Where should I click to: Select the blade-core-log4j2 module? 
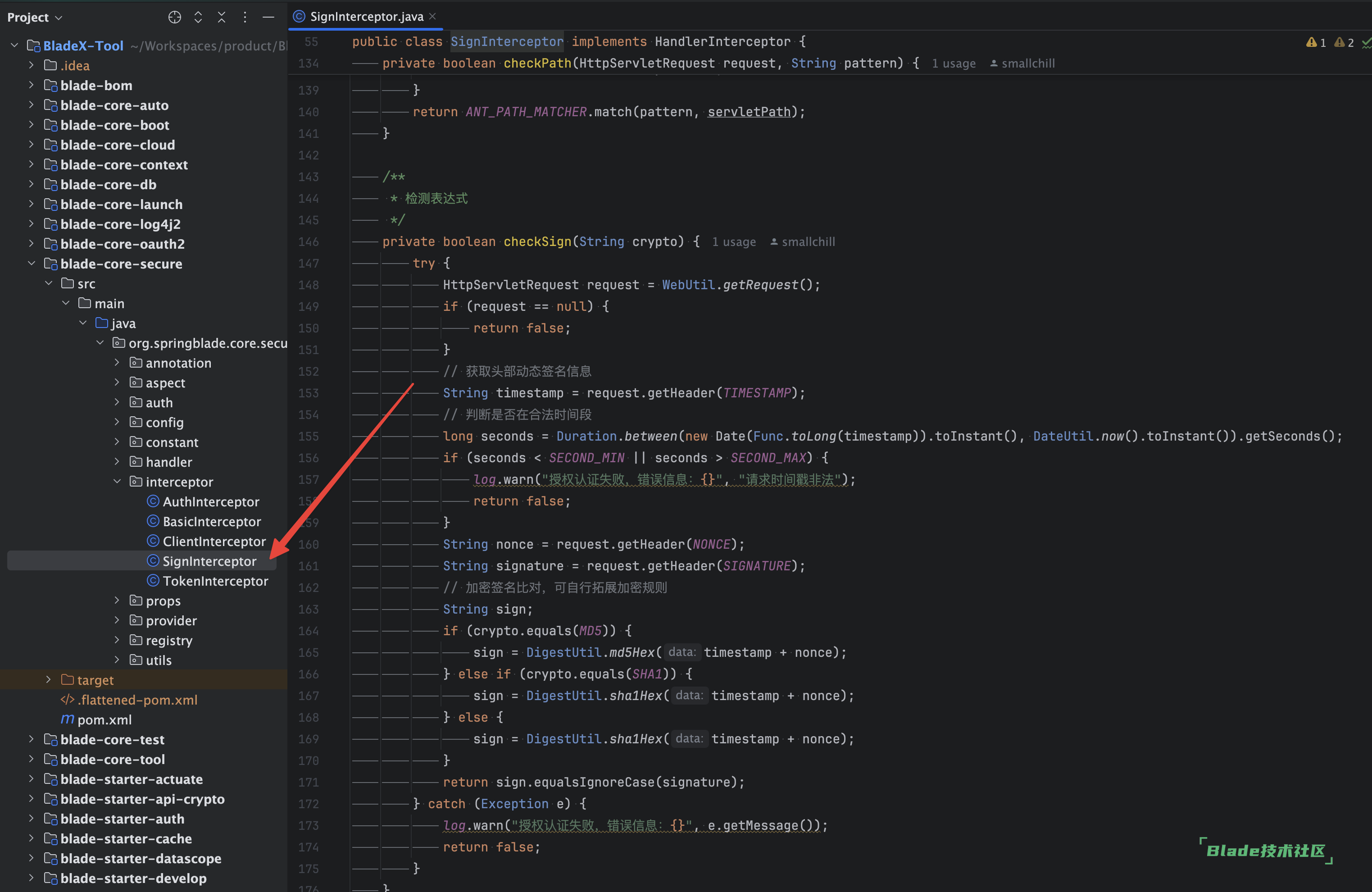point(120,224)
